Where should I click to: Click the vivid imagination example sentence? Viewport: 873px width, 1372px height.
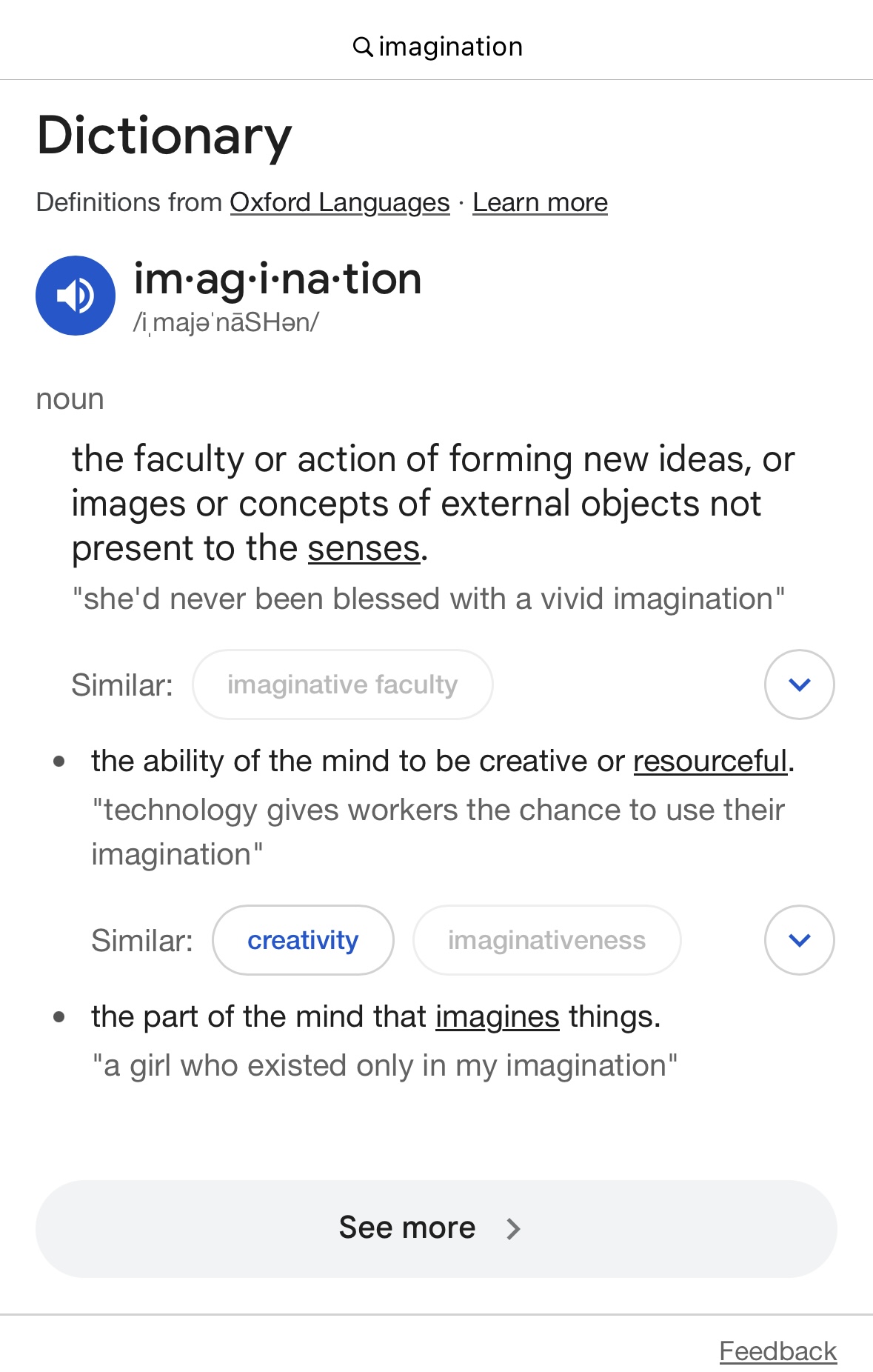[428, 599]
